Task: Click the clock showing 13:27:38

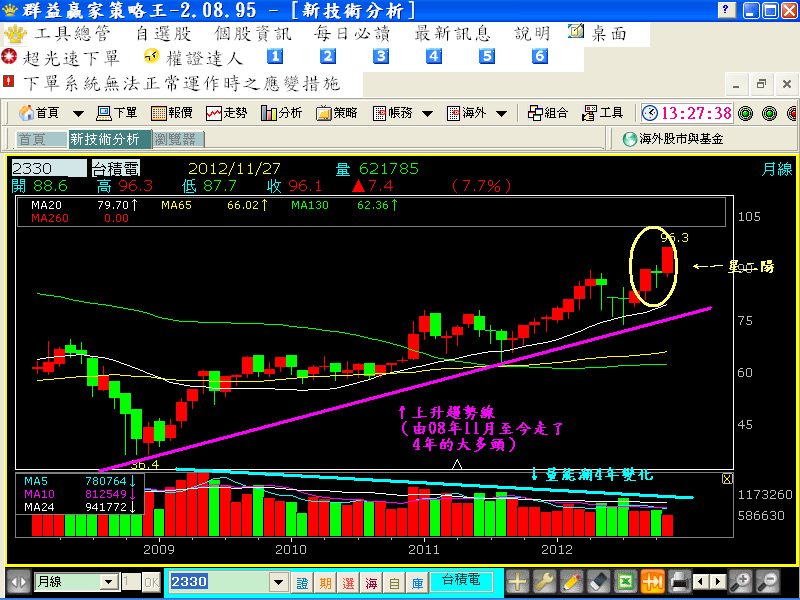Action: tap(687, 113)
